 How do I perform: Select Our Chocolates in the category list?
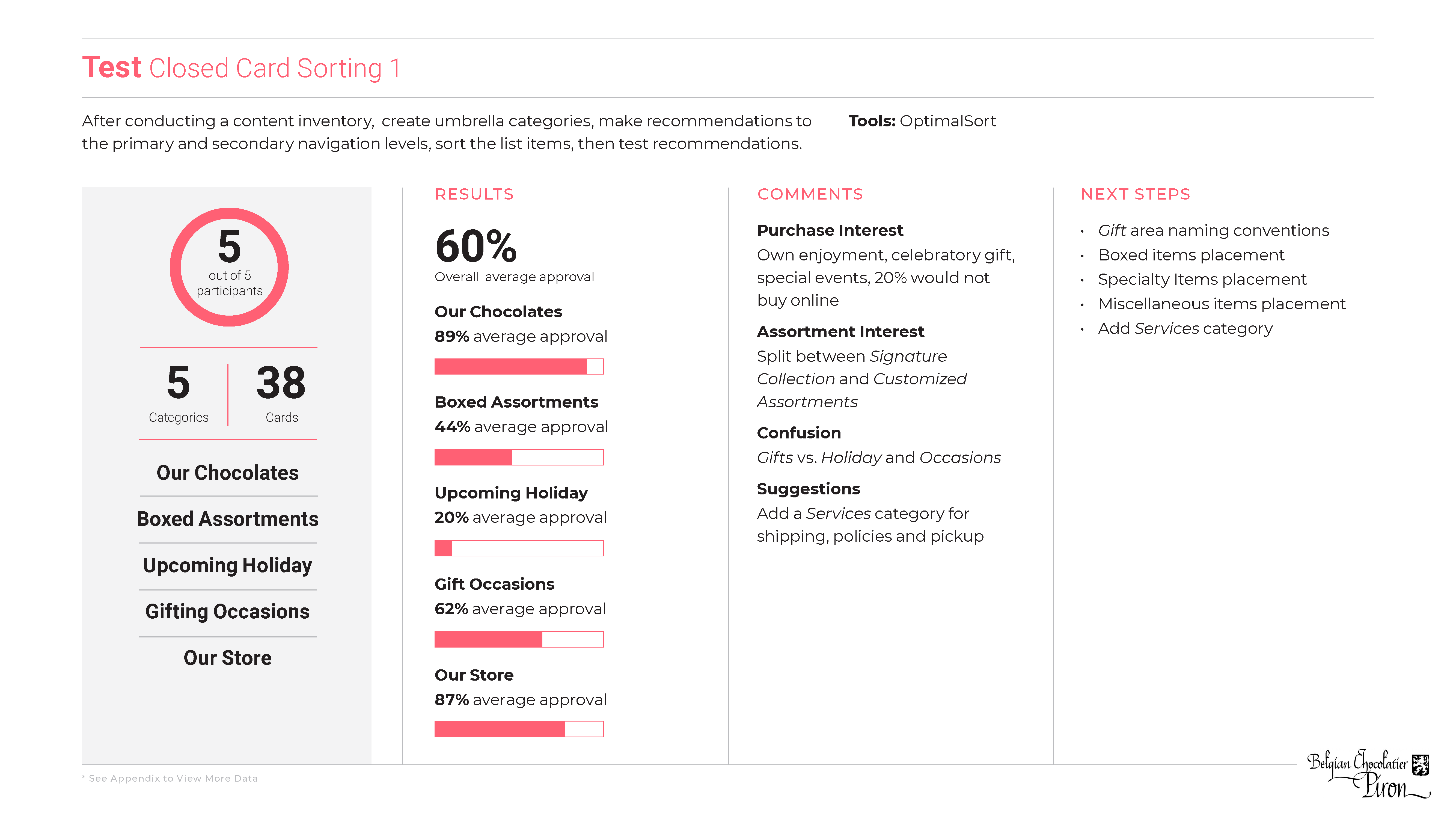[x=227, y=473]
